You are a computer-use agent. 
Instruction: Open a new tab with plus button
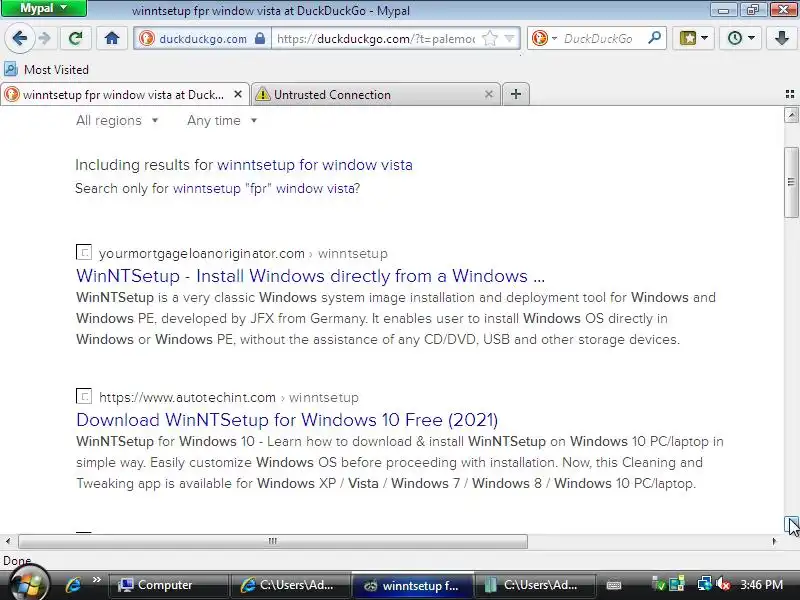(x=516, y=94)
